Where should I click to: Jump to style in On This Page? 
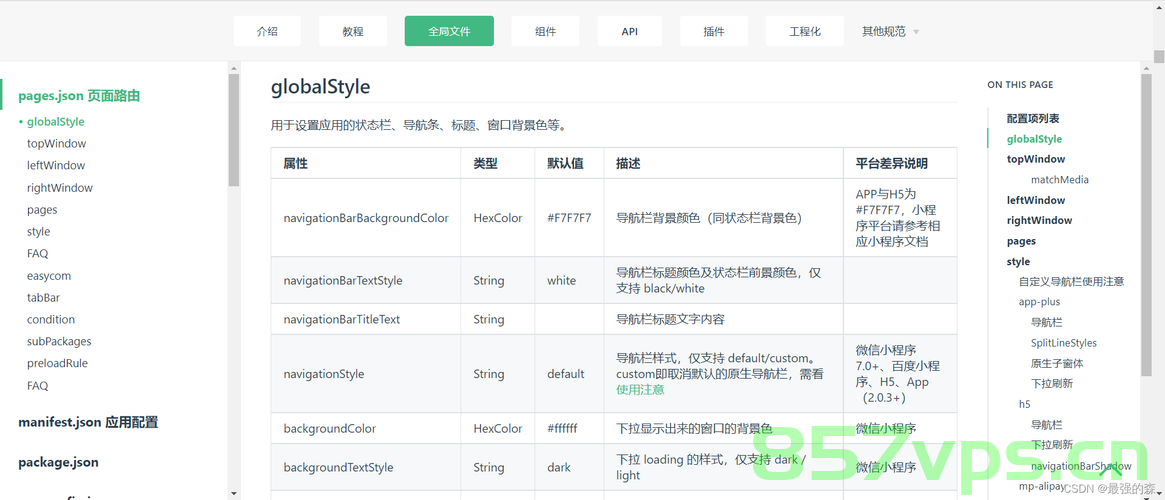coord(1018,262)
